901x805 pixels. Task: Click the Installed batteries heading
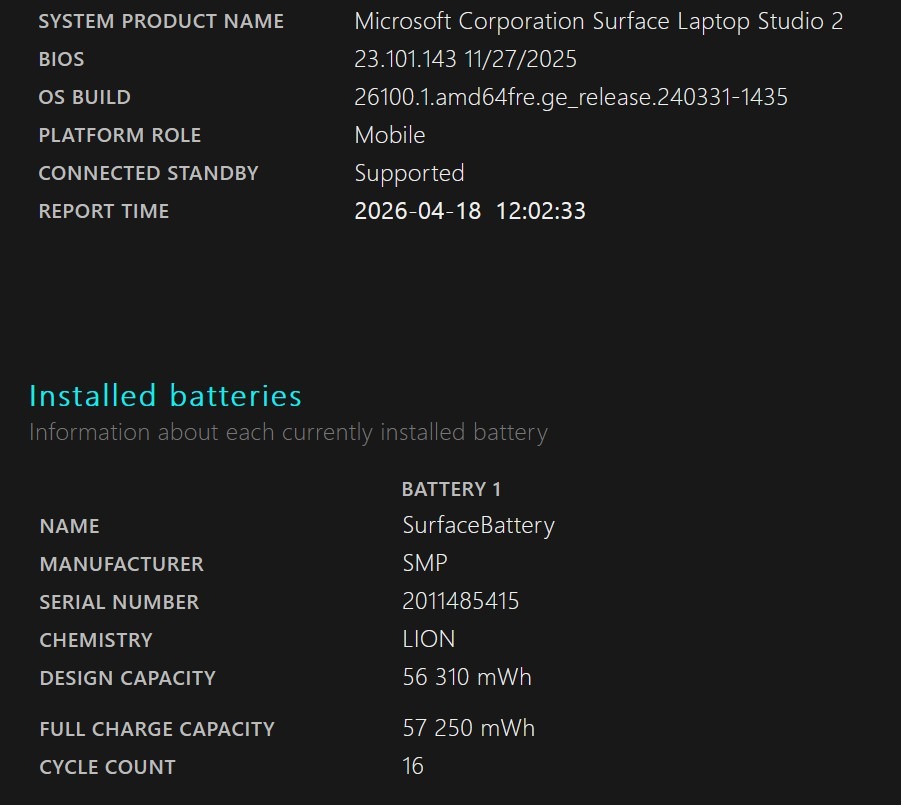point(165,396)
